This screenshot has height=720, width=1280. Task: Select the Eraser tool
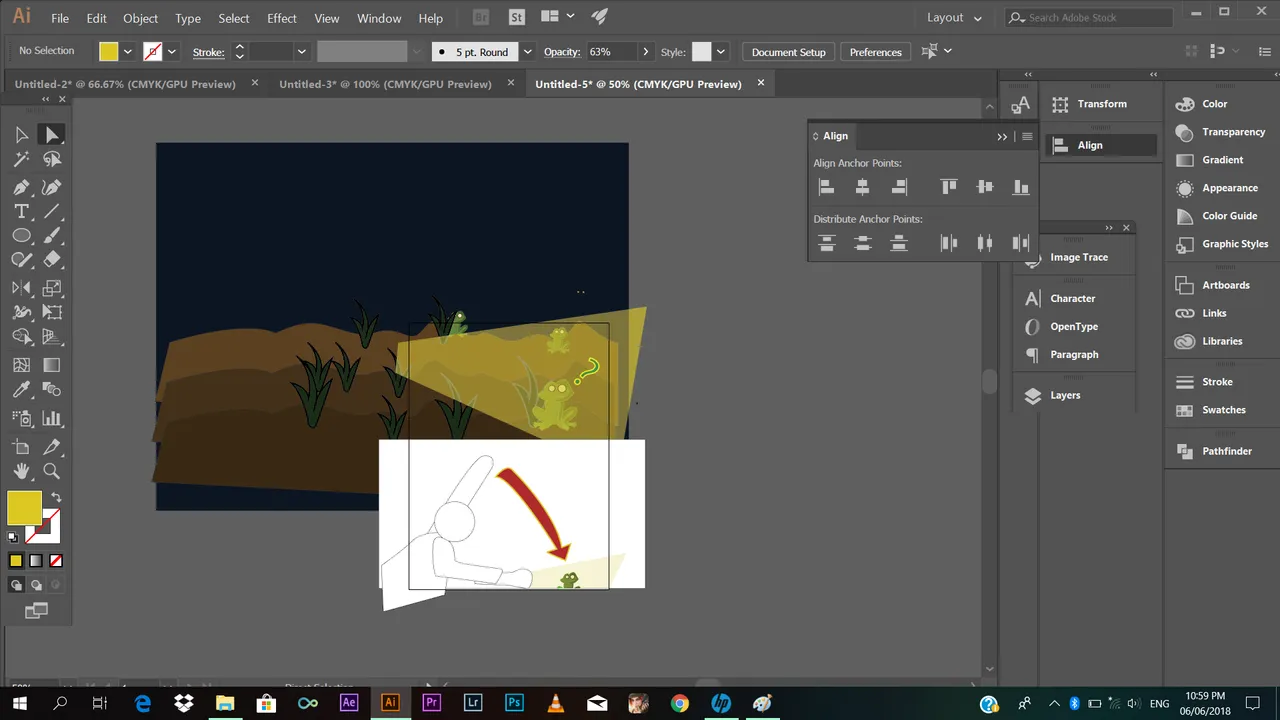52,260
